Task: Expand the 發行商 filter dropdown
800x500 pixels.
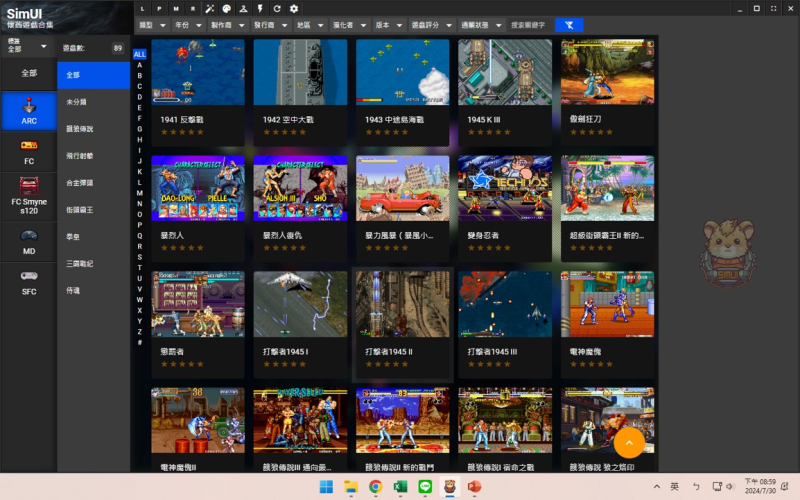Action: [x=271, y=25]
